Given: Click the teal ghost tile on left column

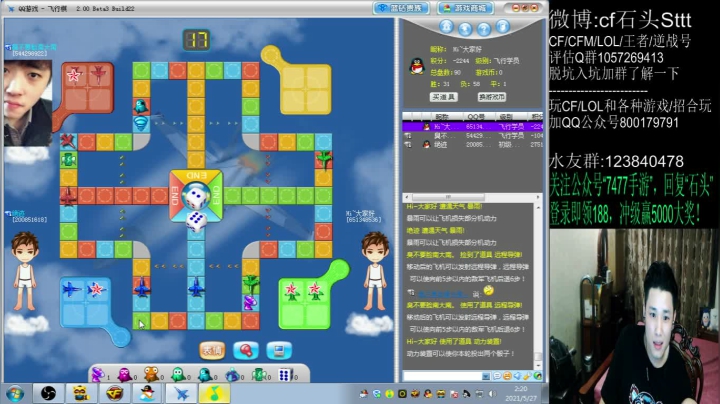Looking at the screenshot, I should click(141, 106).
